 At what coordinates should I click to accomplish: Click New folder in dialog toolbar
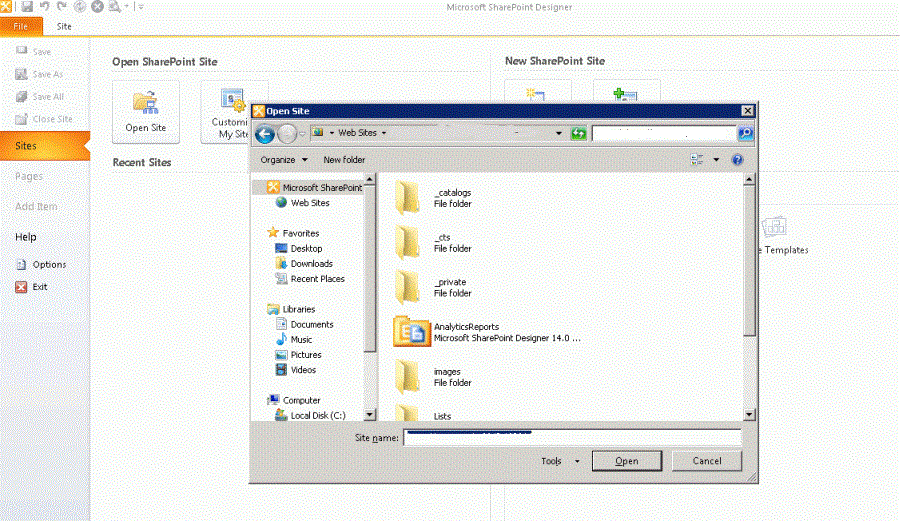tap(344, 160)
